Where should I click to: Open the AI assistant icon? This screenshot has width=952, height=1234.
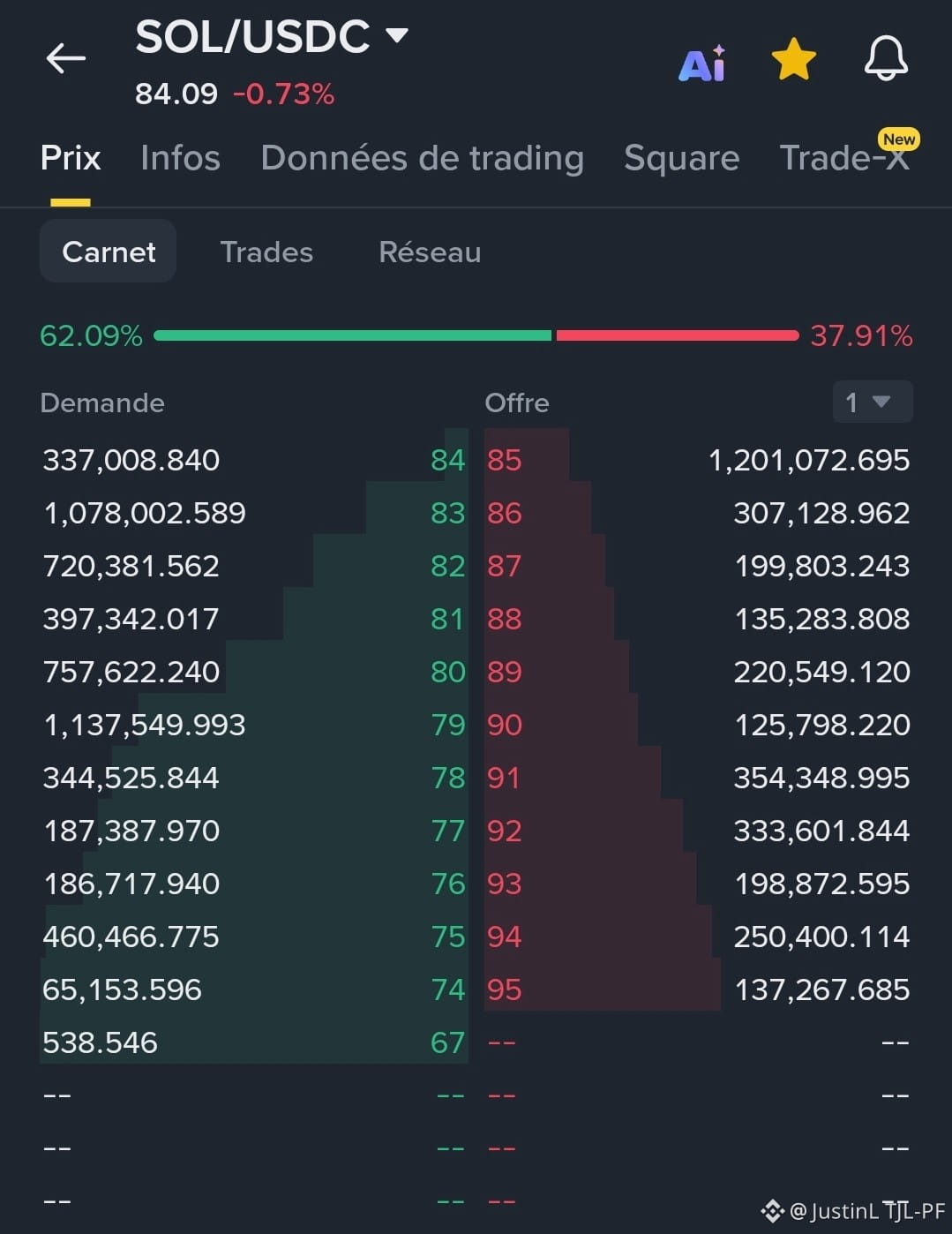[x=702, y=63]
